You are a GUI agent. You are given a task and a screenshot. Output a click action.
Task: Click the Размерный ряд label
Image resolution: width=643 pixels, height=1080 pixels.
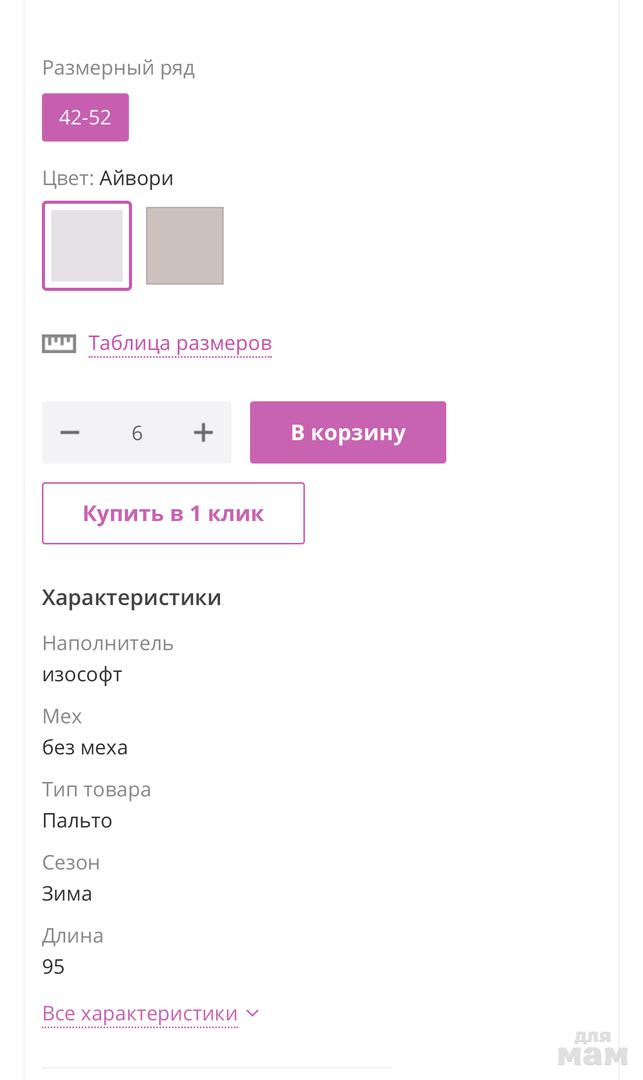118,69
